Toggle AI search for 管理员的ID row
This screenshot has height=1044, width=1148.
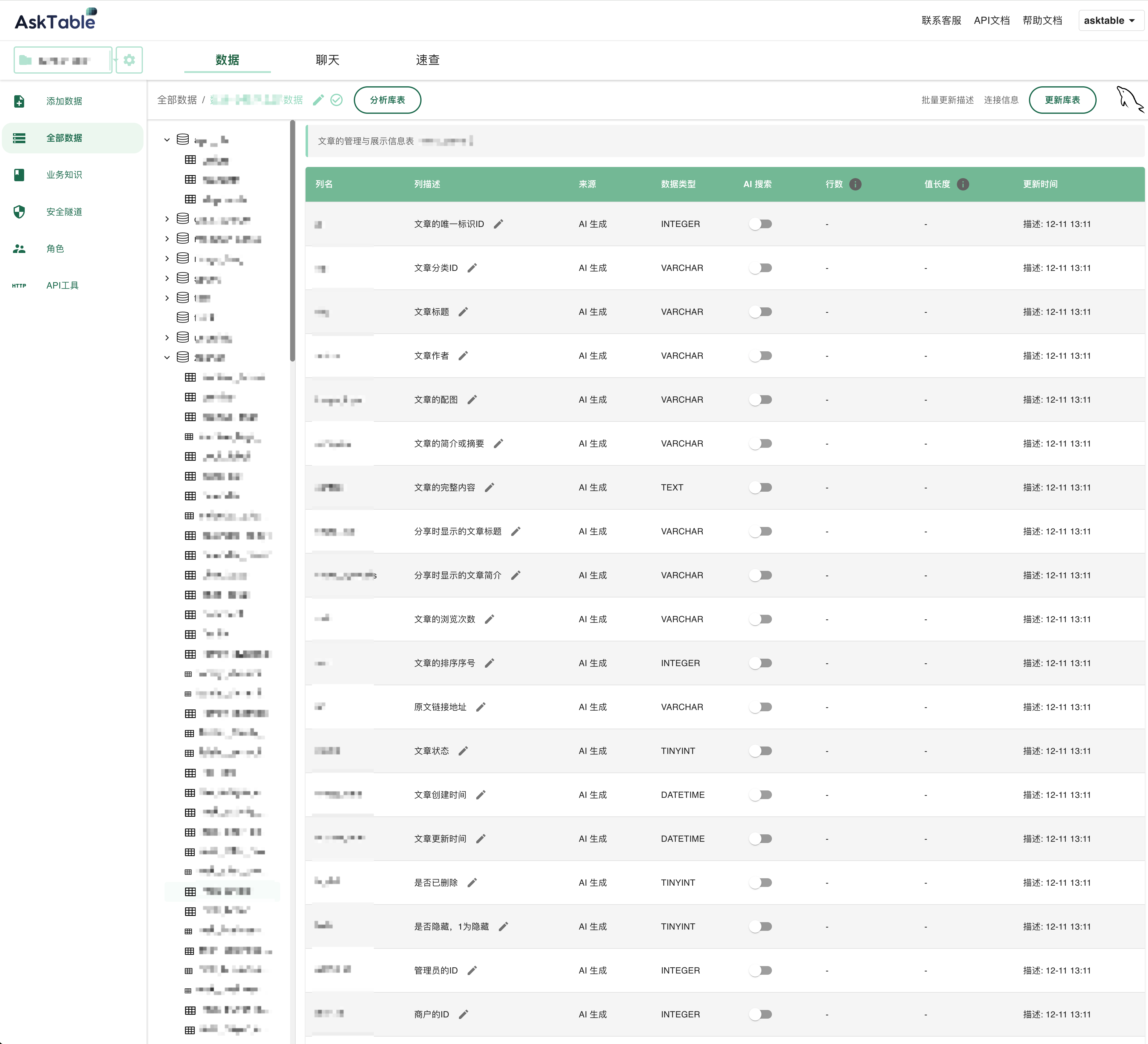click(x=761, y=971)
